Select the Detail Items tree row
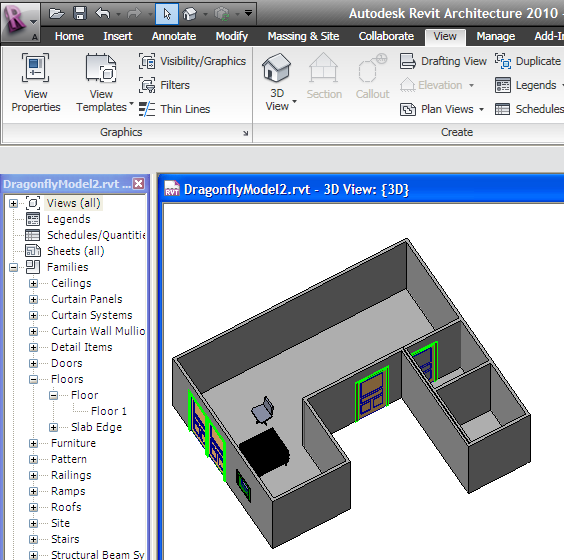The width and height of the screenshot is (564, 560). point(82,347)
